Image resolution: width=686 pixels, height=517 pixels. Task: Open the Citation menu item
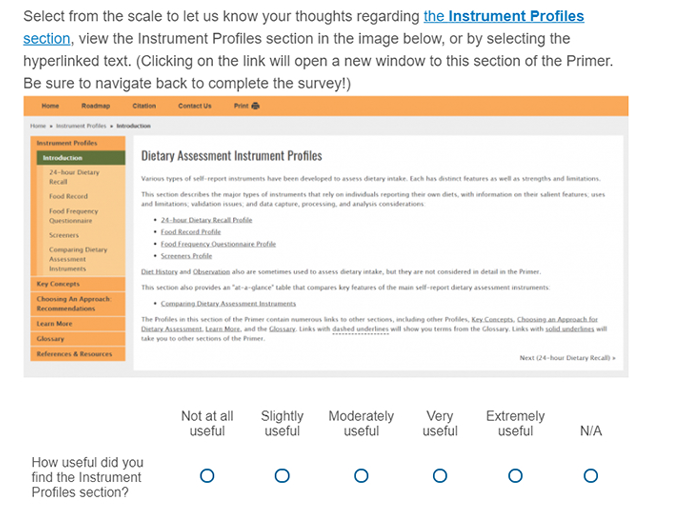point(144,106)
